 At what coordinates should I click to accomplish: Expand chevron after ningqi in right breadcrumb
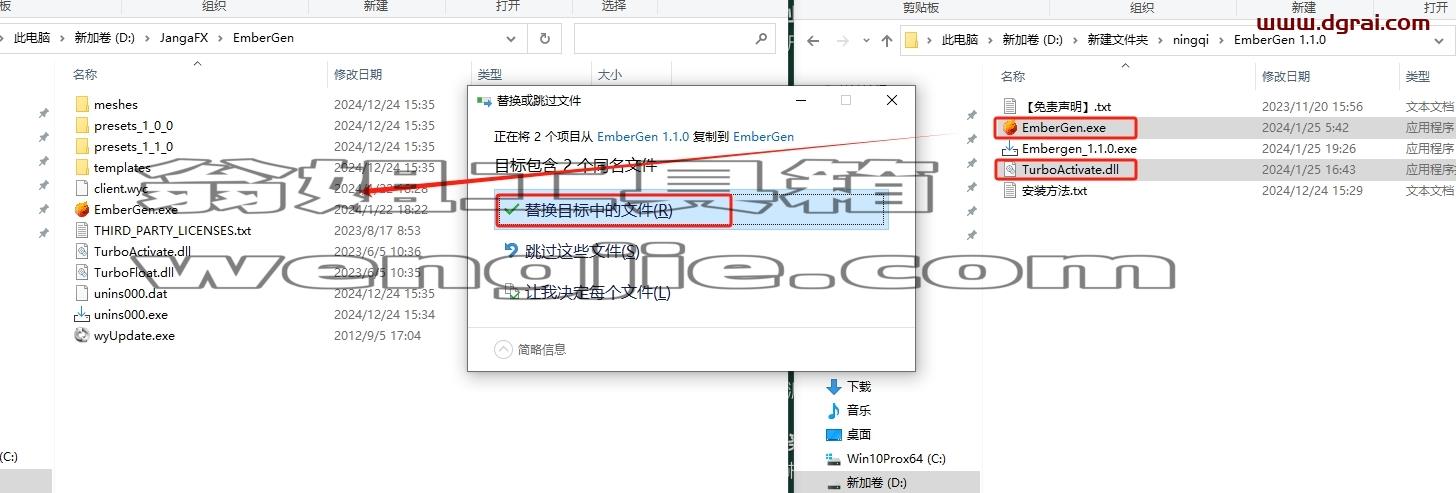tap(1224, 41)
